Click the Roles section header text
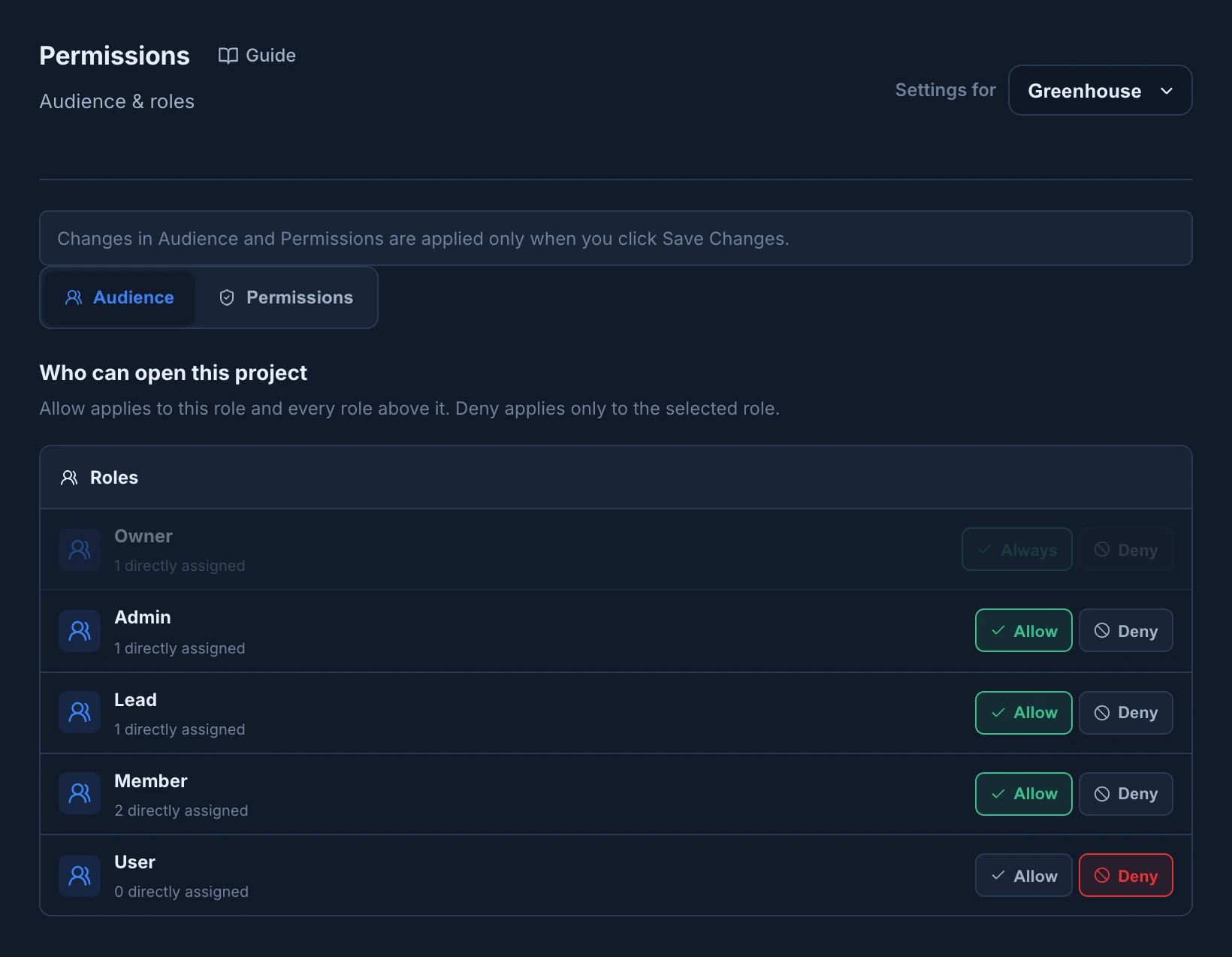The height and width of the screenshot is (957, 1232). tap(114, 478)
